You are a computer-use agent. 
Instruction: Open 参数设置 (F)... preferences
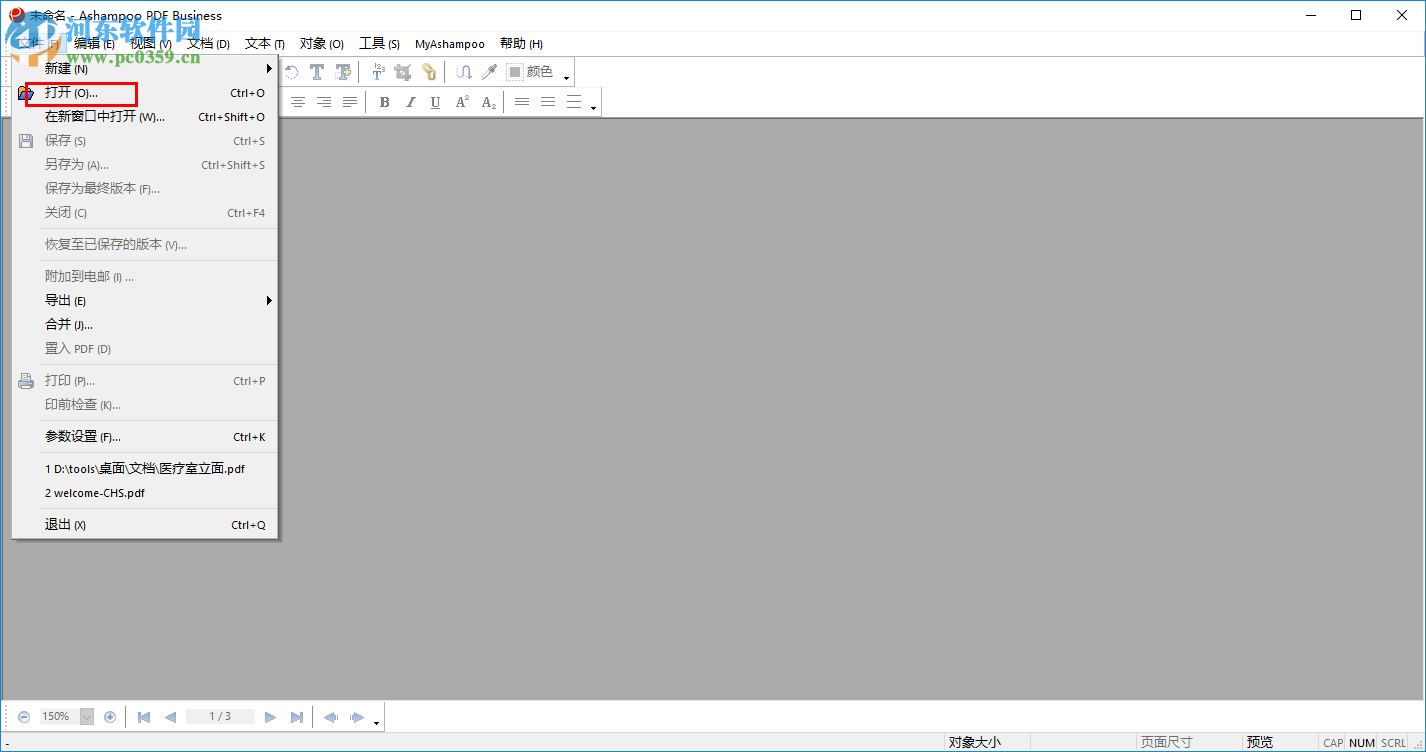[145, 437]
